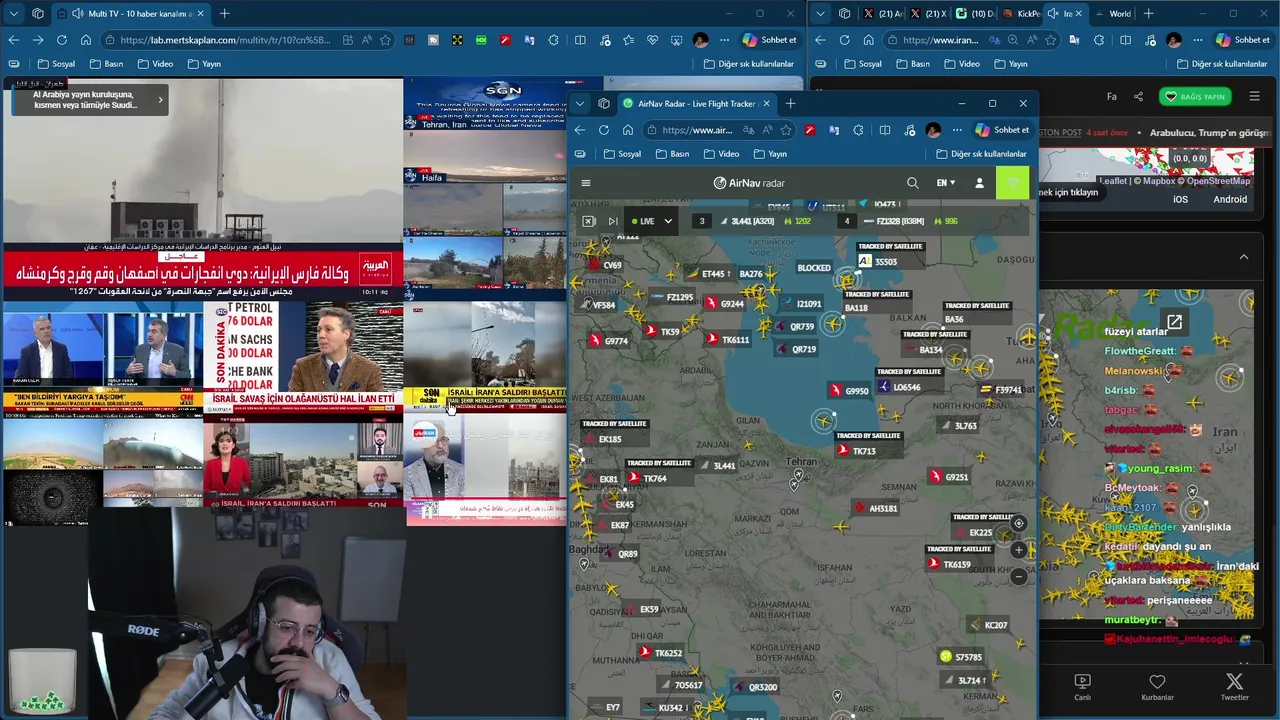
Task: Open the EN language dropdown on AirNav
Action: pyautogui.click(x=945, y=183)
